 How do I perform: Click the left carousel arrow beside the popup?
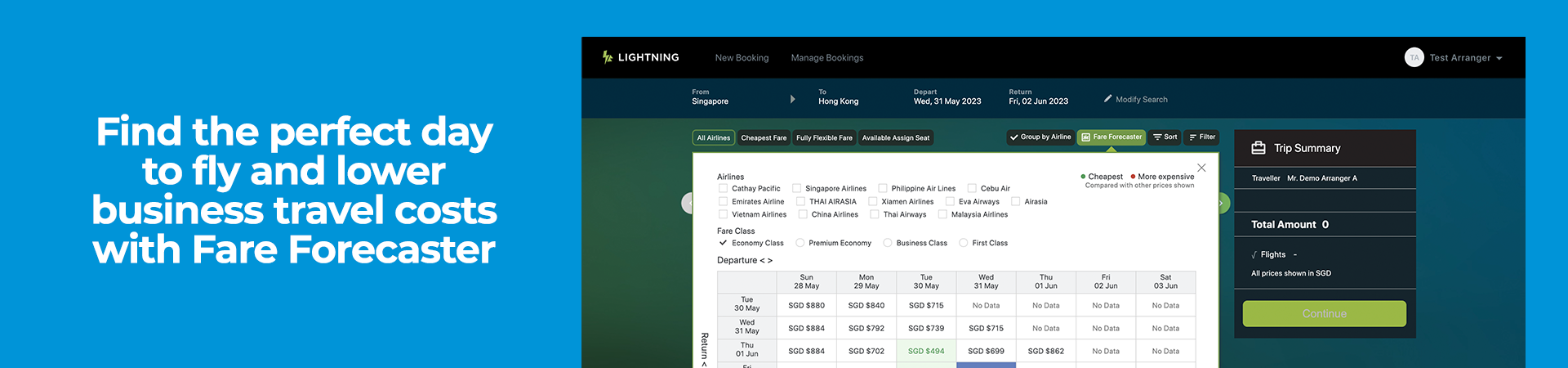point(687,203)
